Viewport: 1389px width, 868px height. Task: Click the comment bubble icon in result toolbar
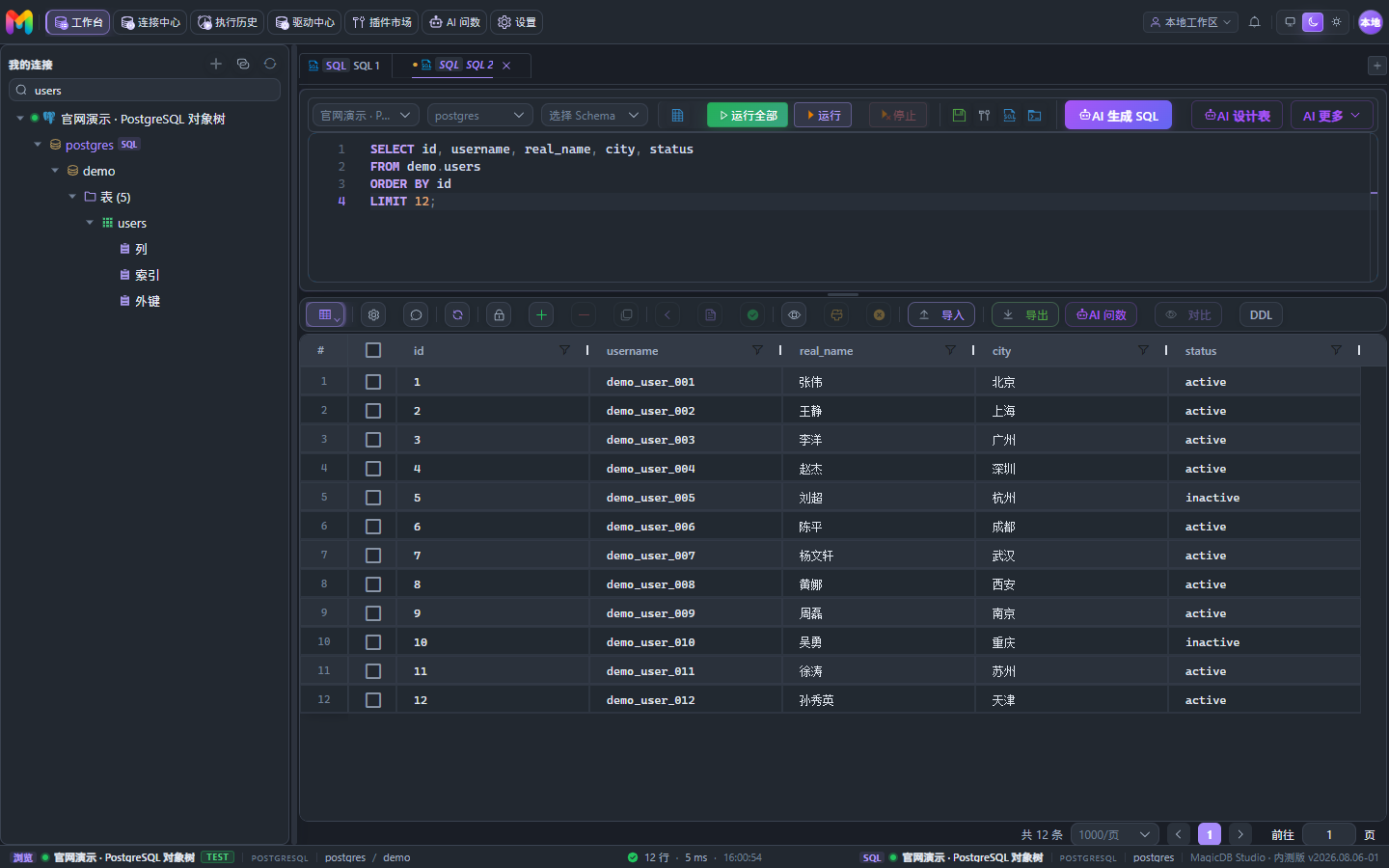coord(416,314)
